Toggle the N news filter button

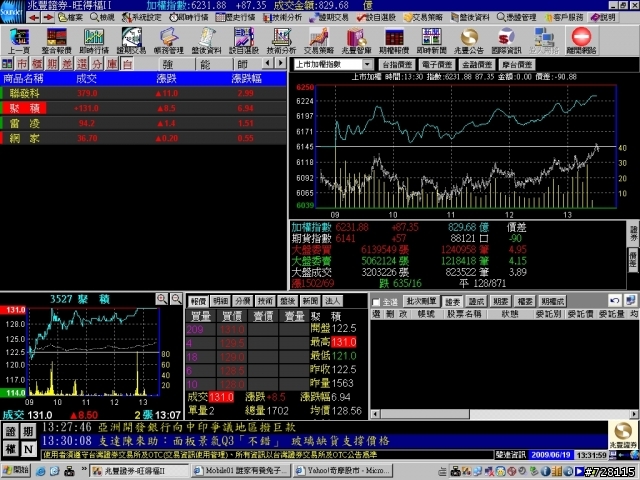[28, 449]
